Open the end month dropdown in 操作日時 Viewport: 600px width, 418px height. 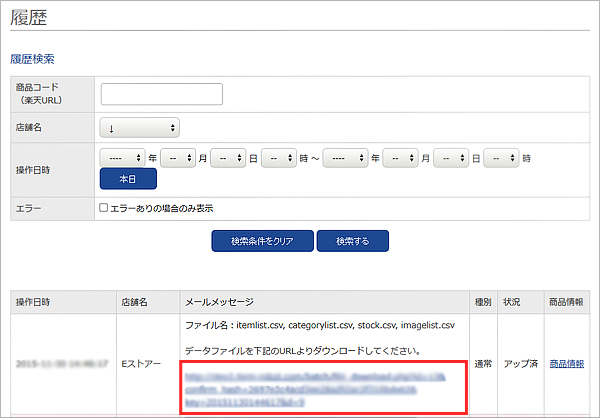[x=400, y=158]
